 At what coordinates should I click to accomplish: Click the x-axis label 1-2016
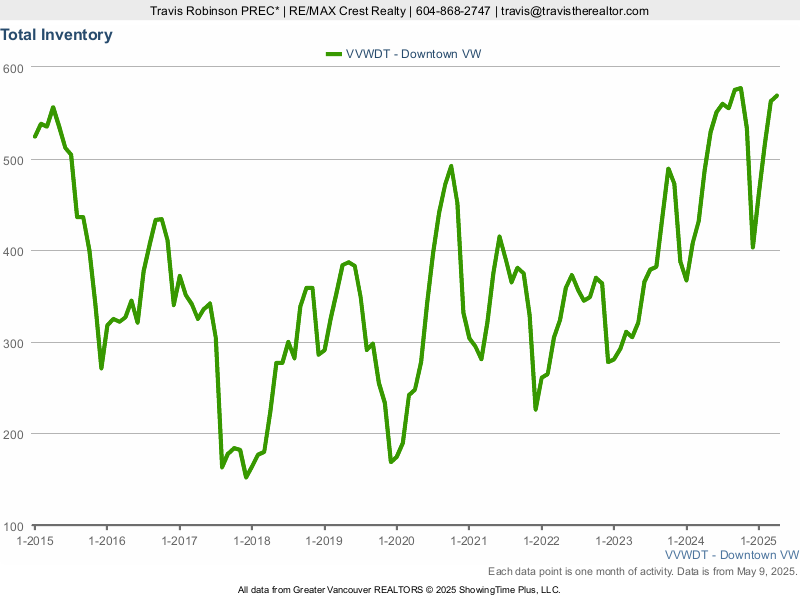107,541
